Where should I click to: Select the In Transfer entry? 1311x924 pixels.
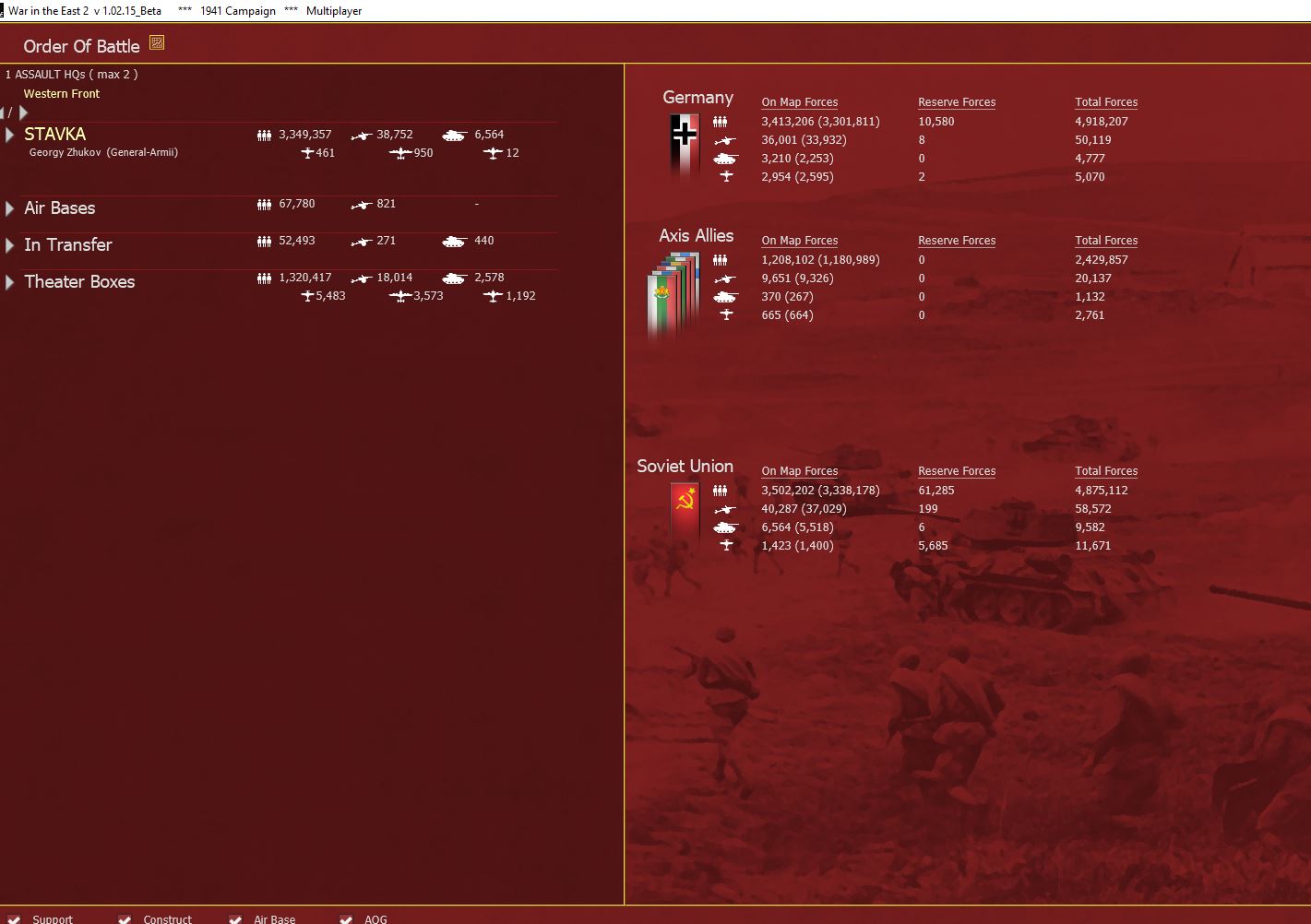[x=68, y=245]
